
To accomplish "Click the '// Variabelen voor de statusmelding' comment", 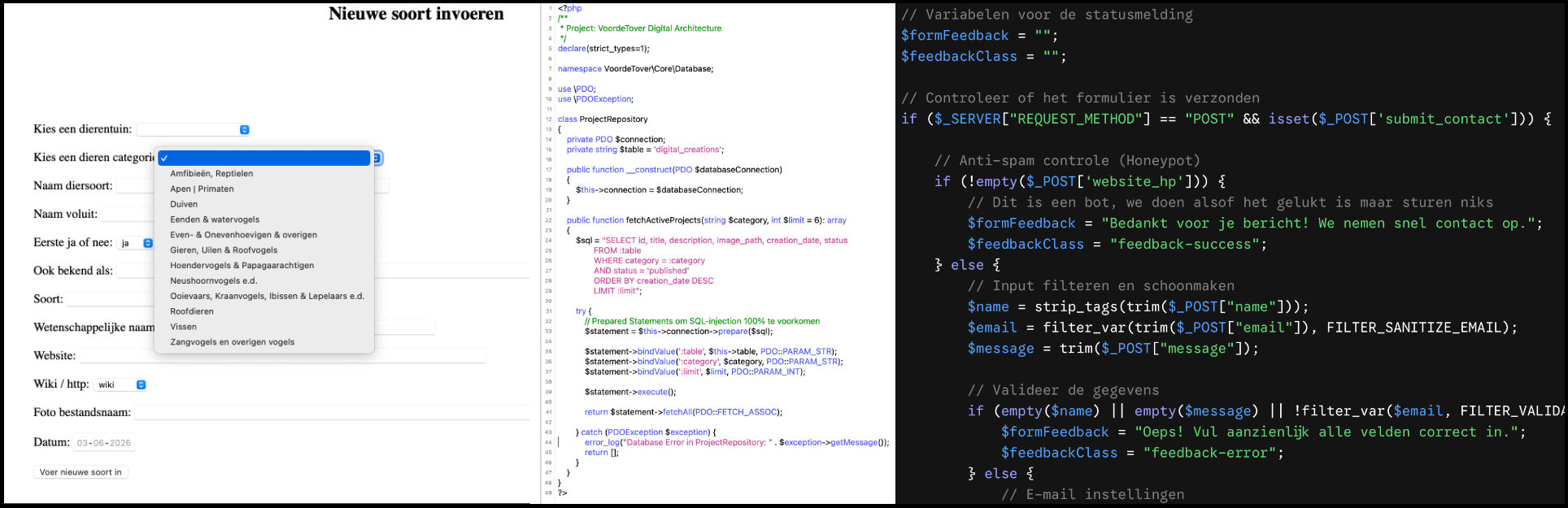I will point(1047,15).
